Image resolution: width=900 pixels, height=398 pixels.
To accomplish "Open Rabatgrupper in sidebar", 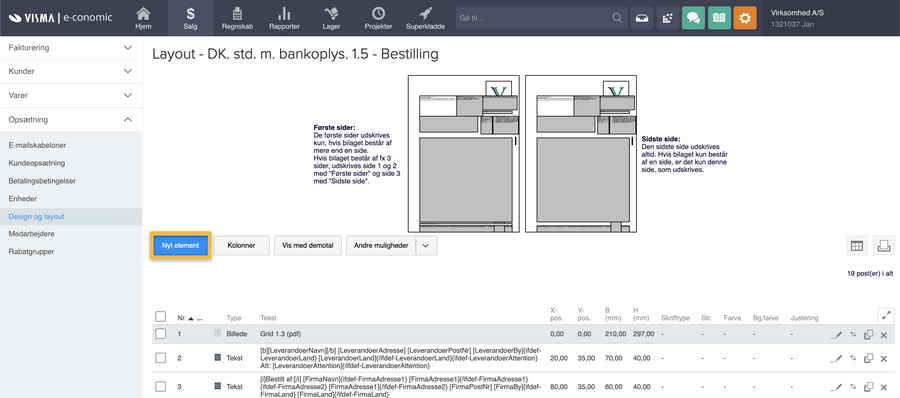I will pos(31,252).
